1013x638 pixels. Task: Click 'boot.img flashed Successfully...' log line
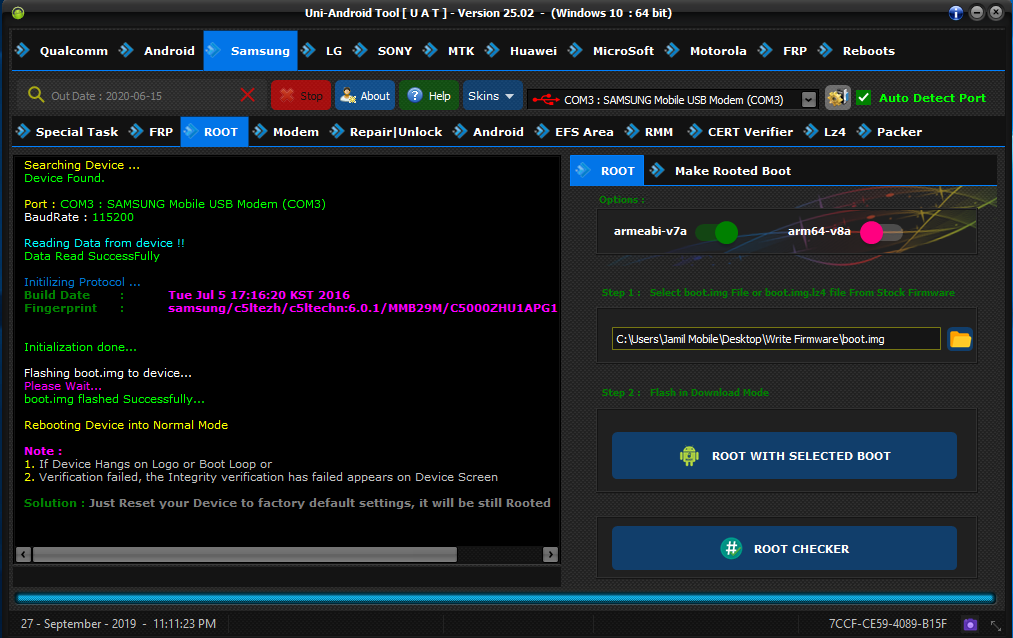(114, 399)
